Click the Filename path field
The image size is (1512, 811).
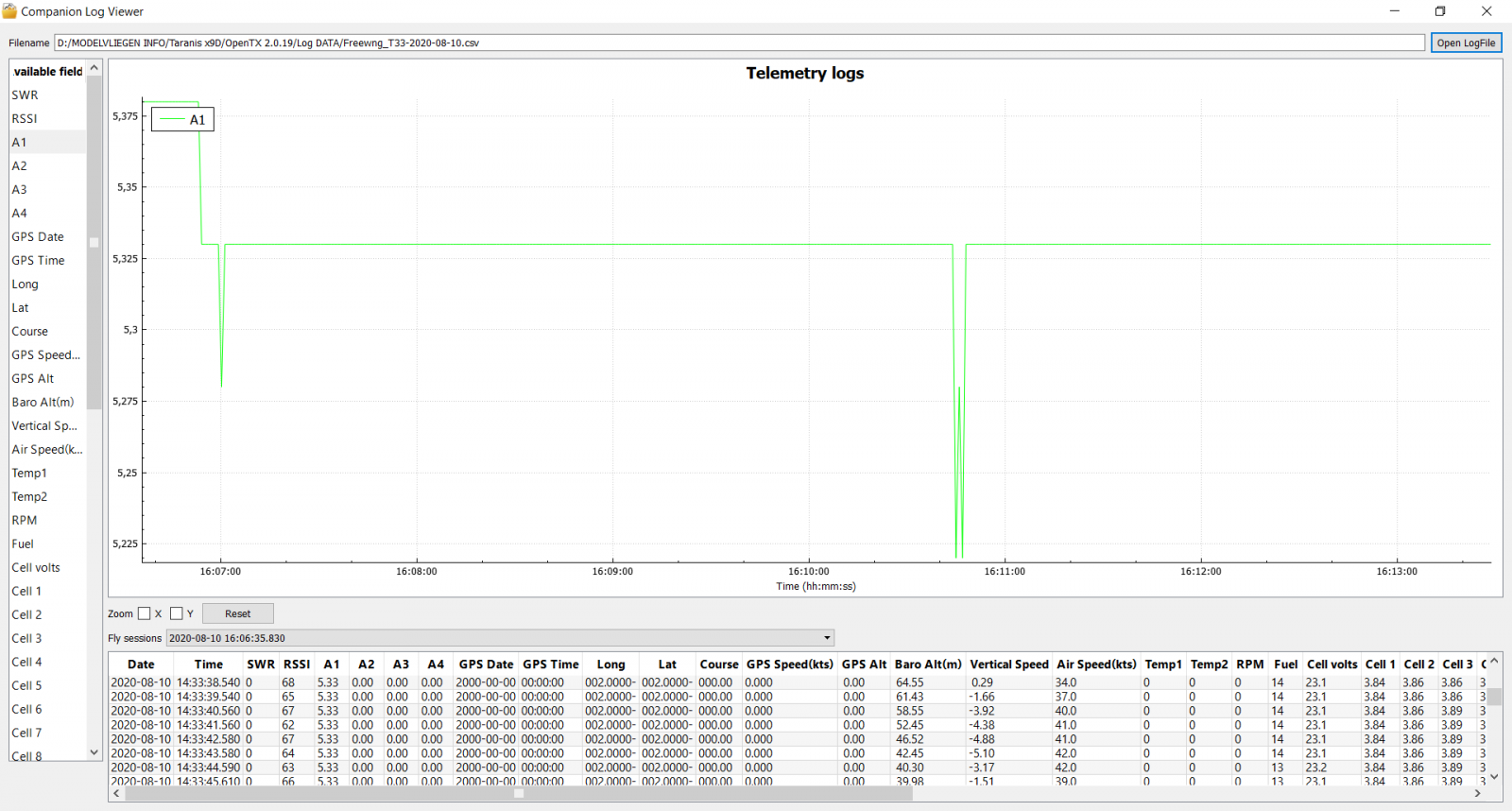[x=739, y=43]
